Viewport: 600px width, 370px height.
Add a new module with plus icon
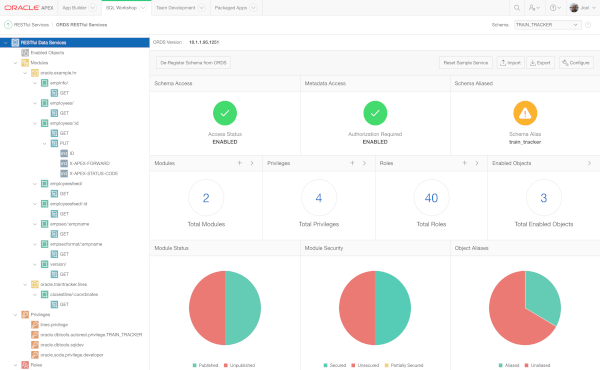[240, 163]
